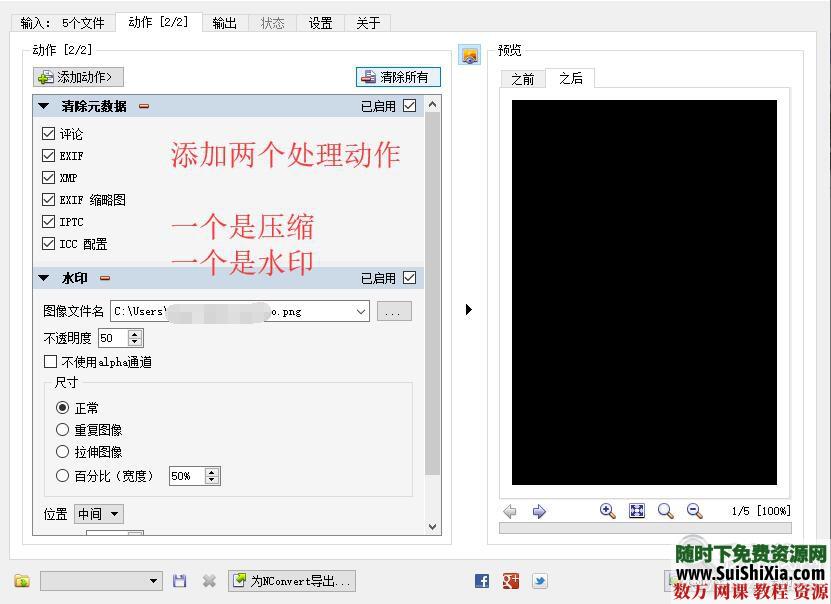The image size is (831, 604).
Task: Select the 百分比(宽度) size option
Action: pyautogui.click(x=63, y=475)
